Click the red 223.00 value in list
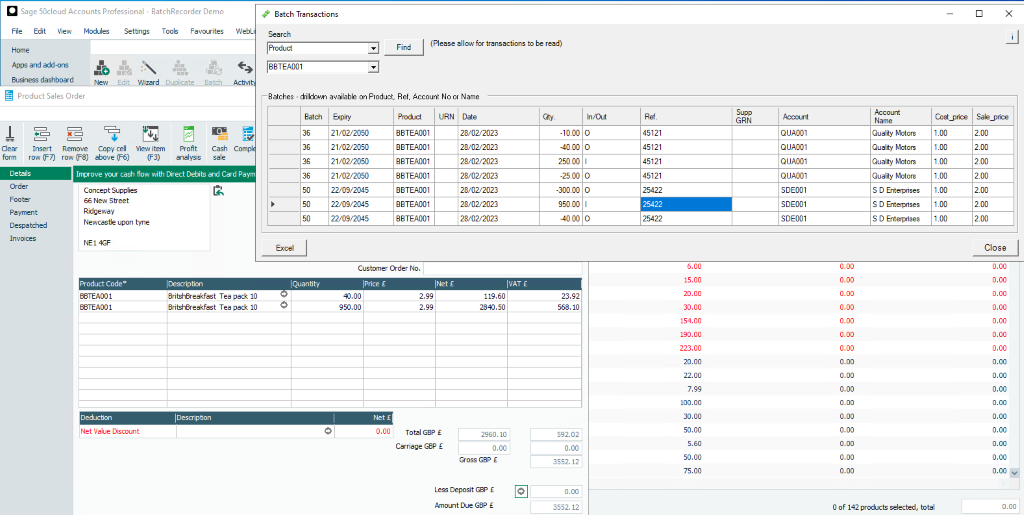 click(x=690, y=347)
